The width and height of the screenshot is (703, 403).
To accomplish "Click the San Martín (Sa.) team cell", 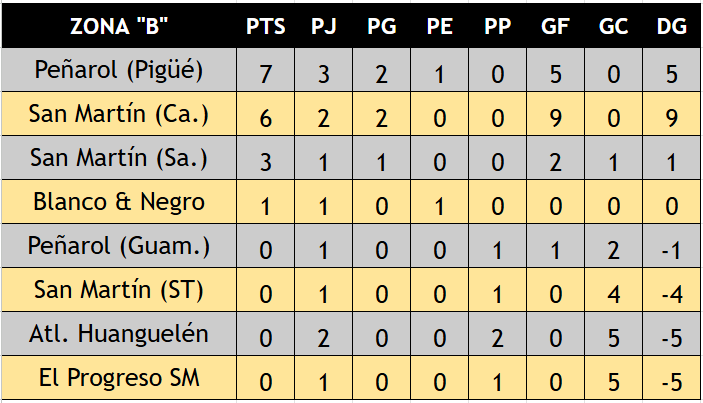I will point(119,158).
